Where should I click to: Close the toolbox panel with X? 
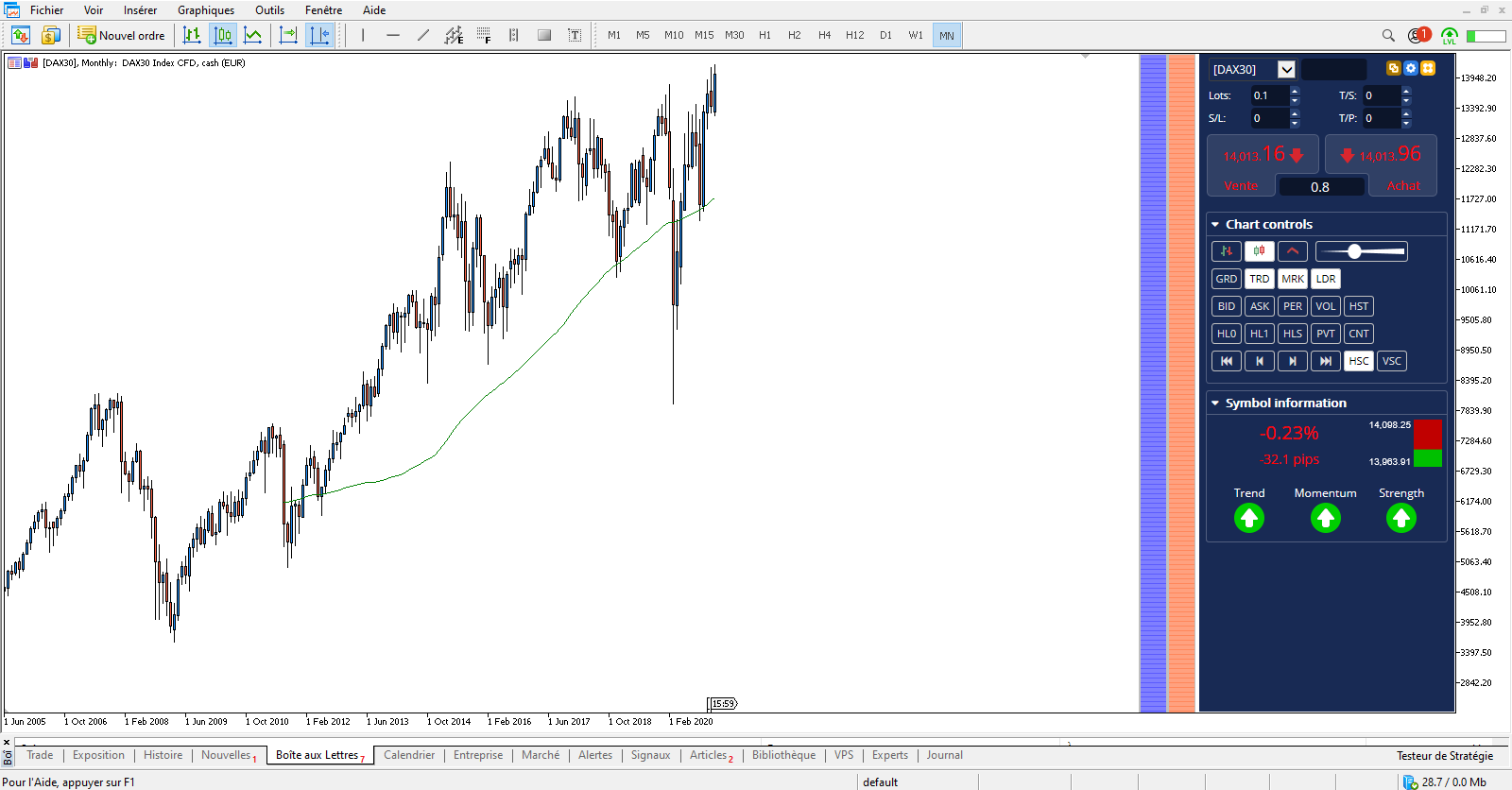7,742
